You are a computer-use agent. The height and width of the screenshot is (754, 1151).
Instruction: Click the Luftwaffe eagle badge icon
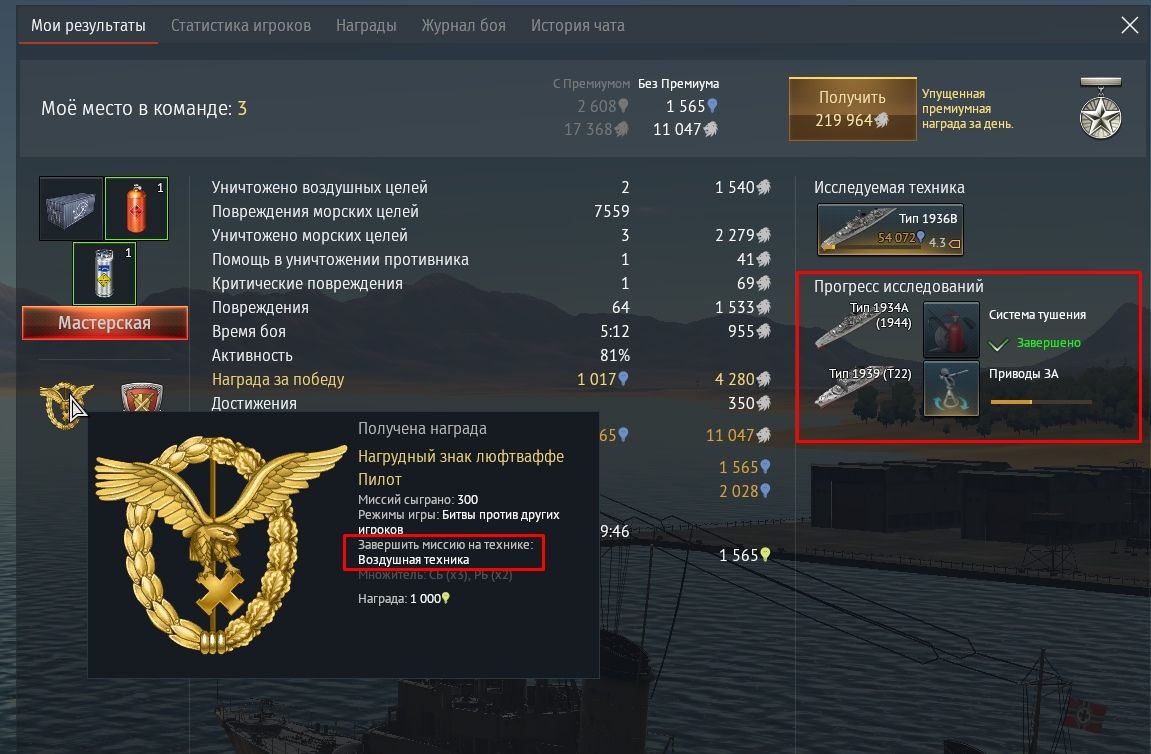[66, 404]
